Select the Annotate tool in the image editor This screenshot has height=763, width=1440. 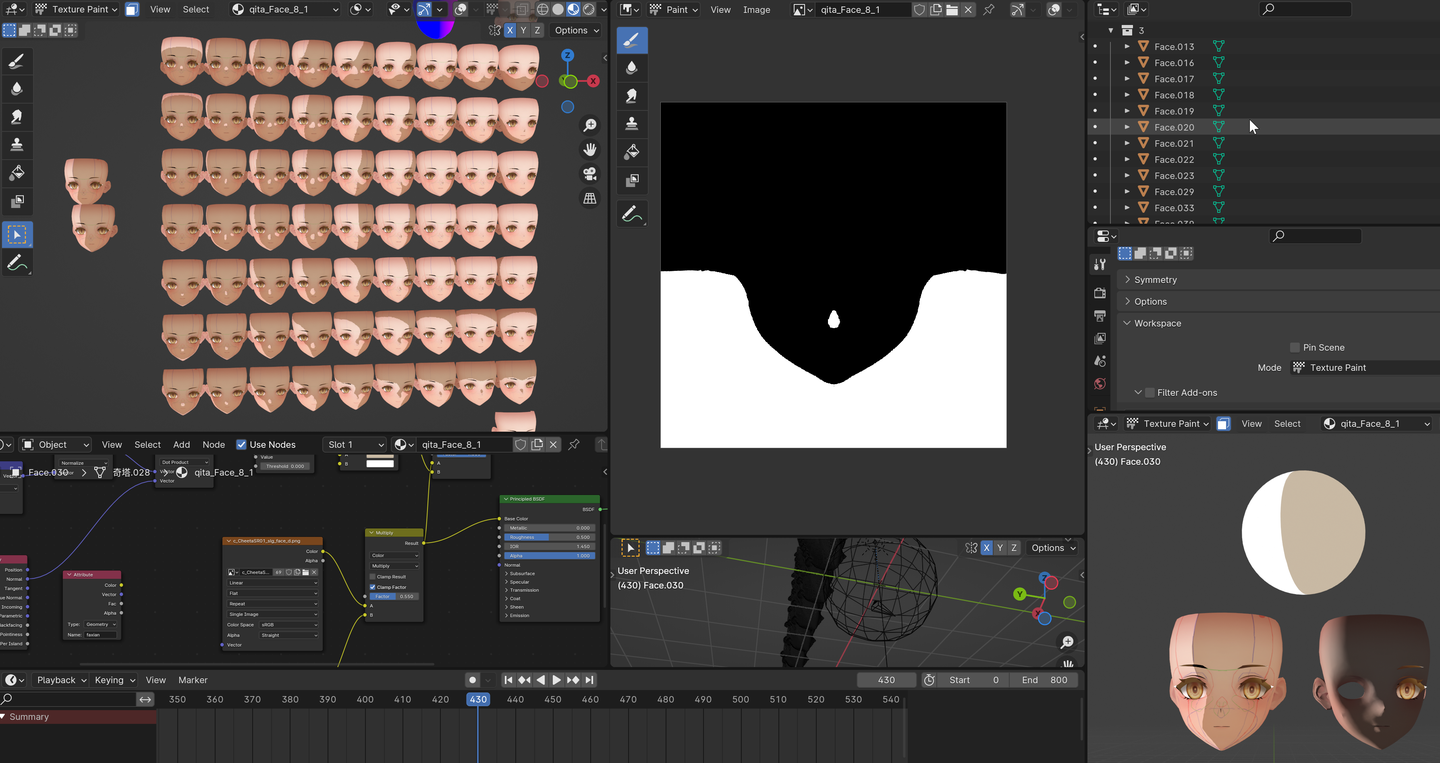(x=631, y=214)
